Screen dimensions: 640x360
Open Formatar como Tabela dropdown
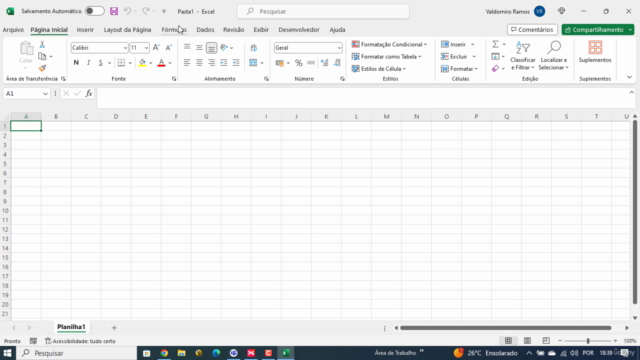[387, 56]
